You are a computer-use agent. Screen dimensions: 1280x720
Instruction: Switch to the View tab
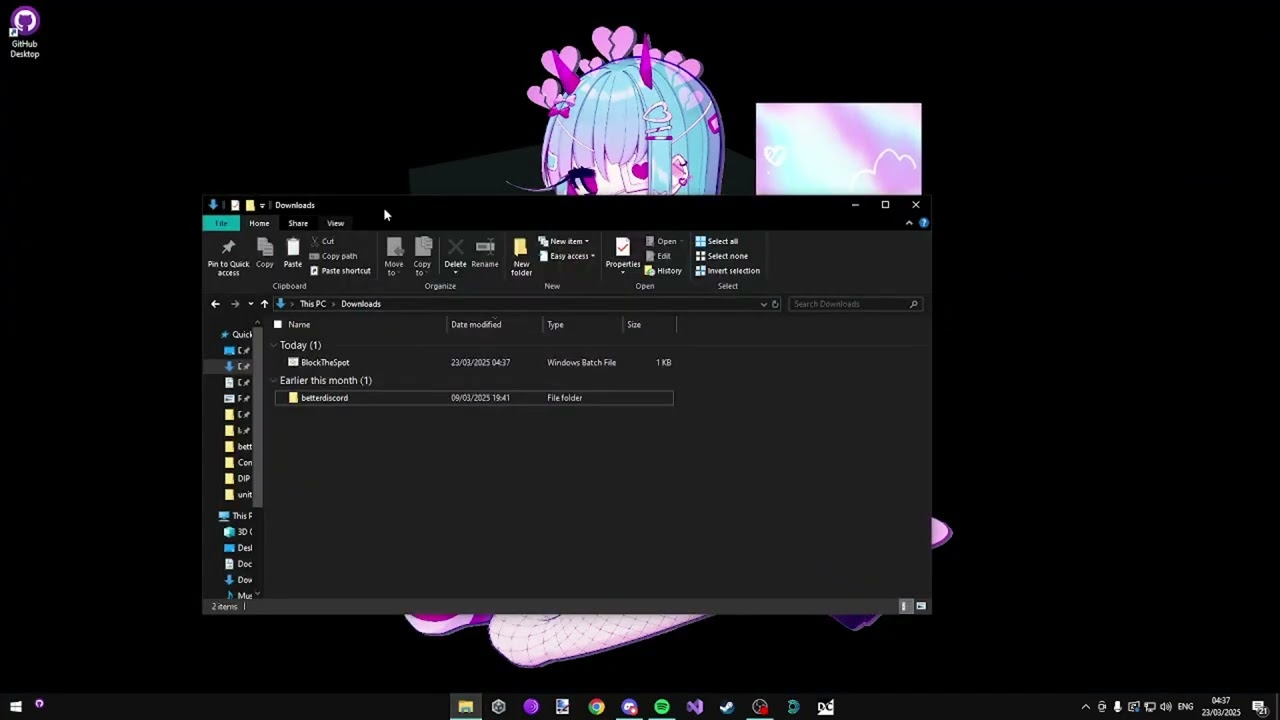[336, 223]
